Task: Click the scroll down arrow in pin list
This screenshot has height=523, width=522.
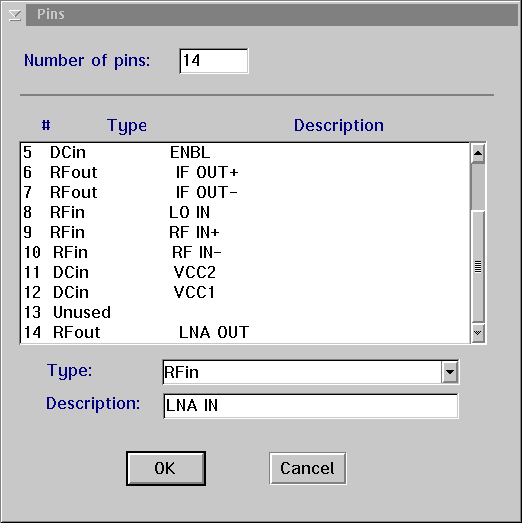Action: point(478,333)
